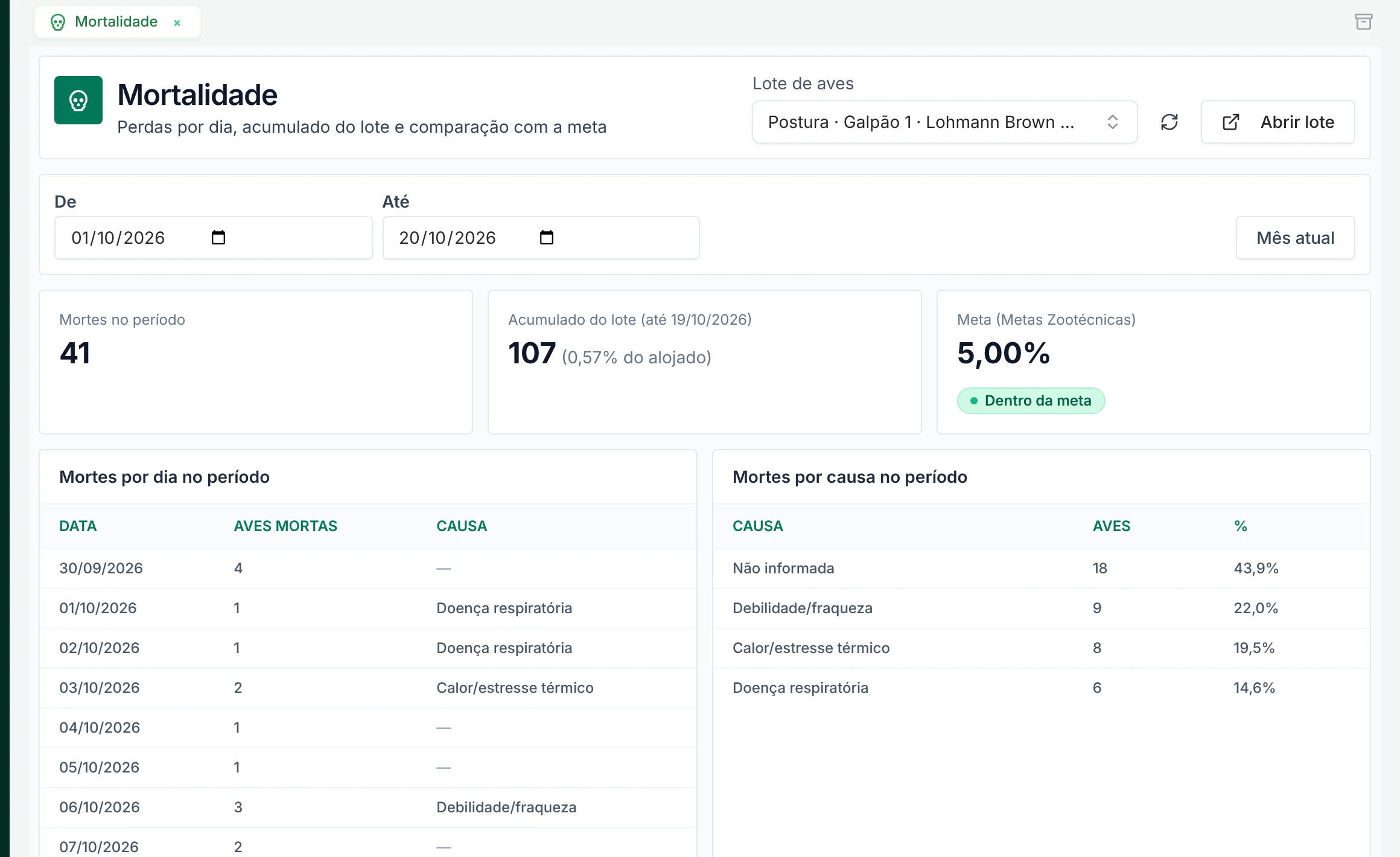This screenshot has width=1400, height=857.
Task: Select the 04/10/2026 row date
Action: (x=100, y=728)
